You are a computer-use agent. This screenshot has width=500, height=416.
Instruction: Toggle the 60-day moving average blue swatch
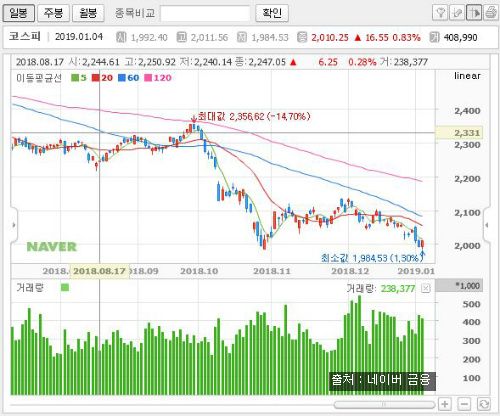click(x=122, y=78)
